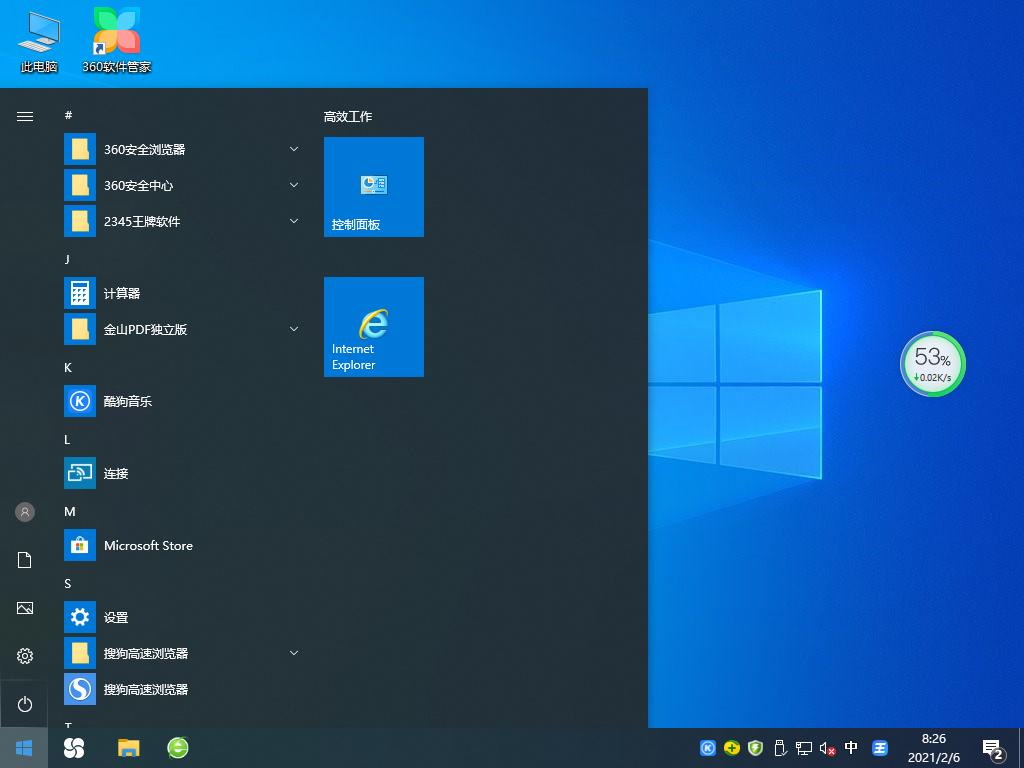Screen dimensions: 1024x768
Task: Open 此电脑 on the desktop
Action: (36, 40)
